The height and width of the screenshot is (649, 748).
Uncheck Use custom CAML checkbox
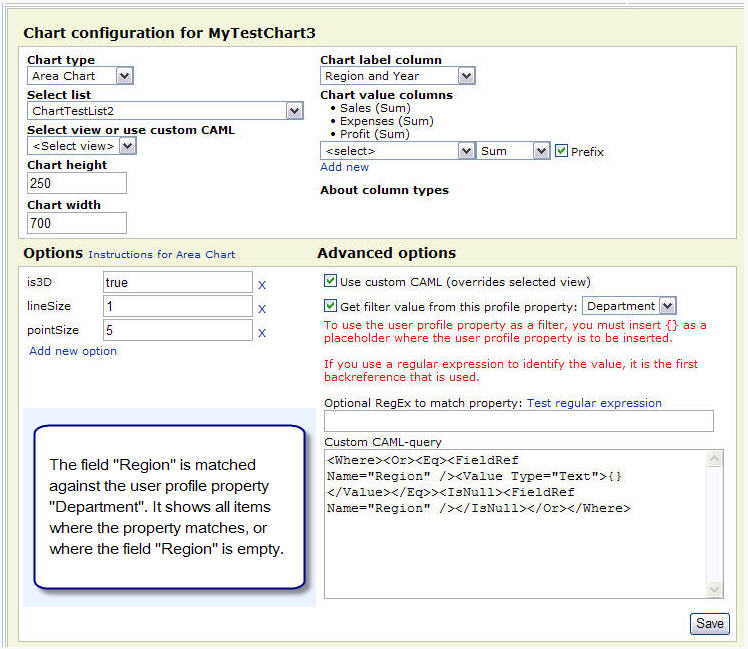[331, 281]
